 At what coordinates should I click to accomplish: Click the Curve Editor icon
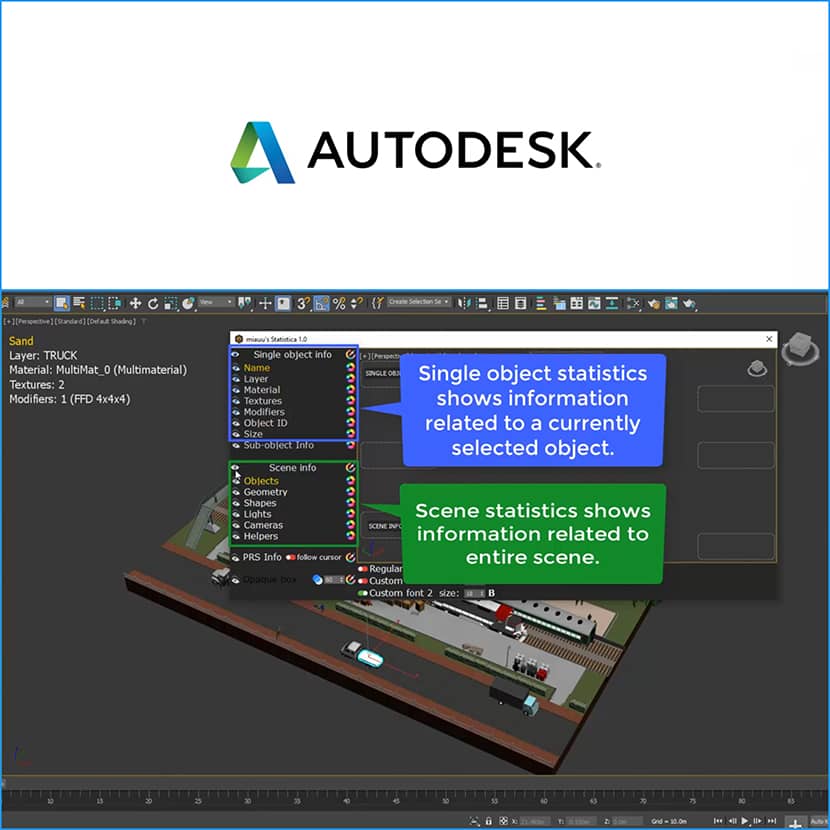[x=594, y=303]
